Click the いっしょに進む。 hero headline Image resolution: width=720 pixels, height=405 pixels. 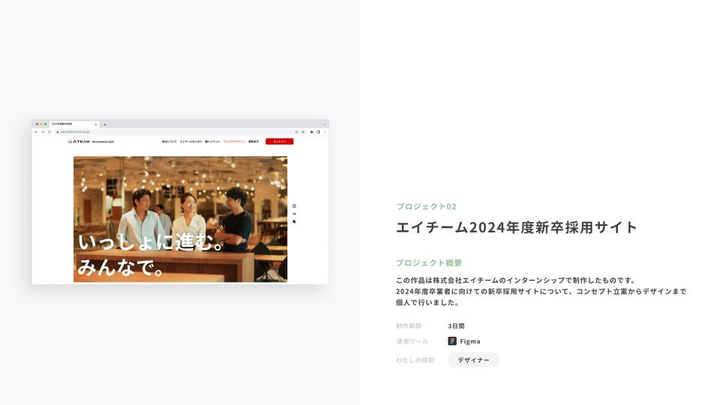(x=151, y=242)
